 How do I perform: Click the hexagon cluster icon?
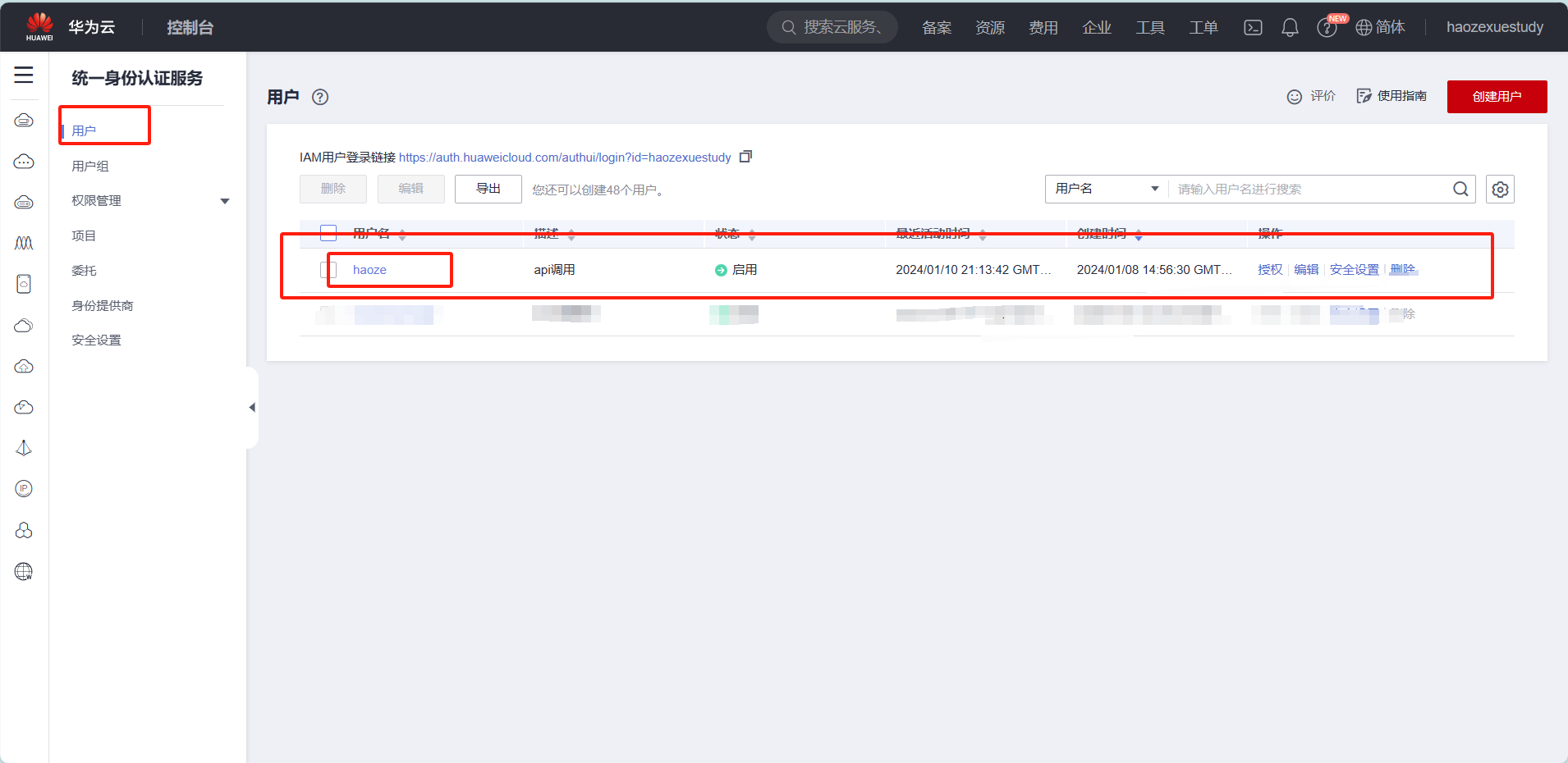click(24, 530)
